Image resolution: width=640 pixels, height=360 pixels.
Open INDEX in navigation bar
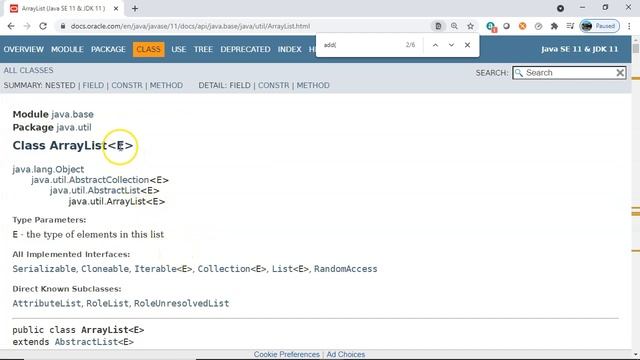(290, 49)
